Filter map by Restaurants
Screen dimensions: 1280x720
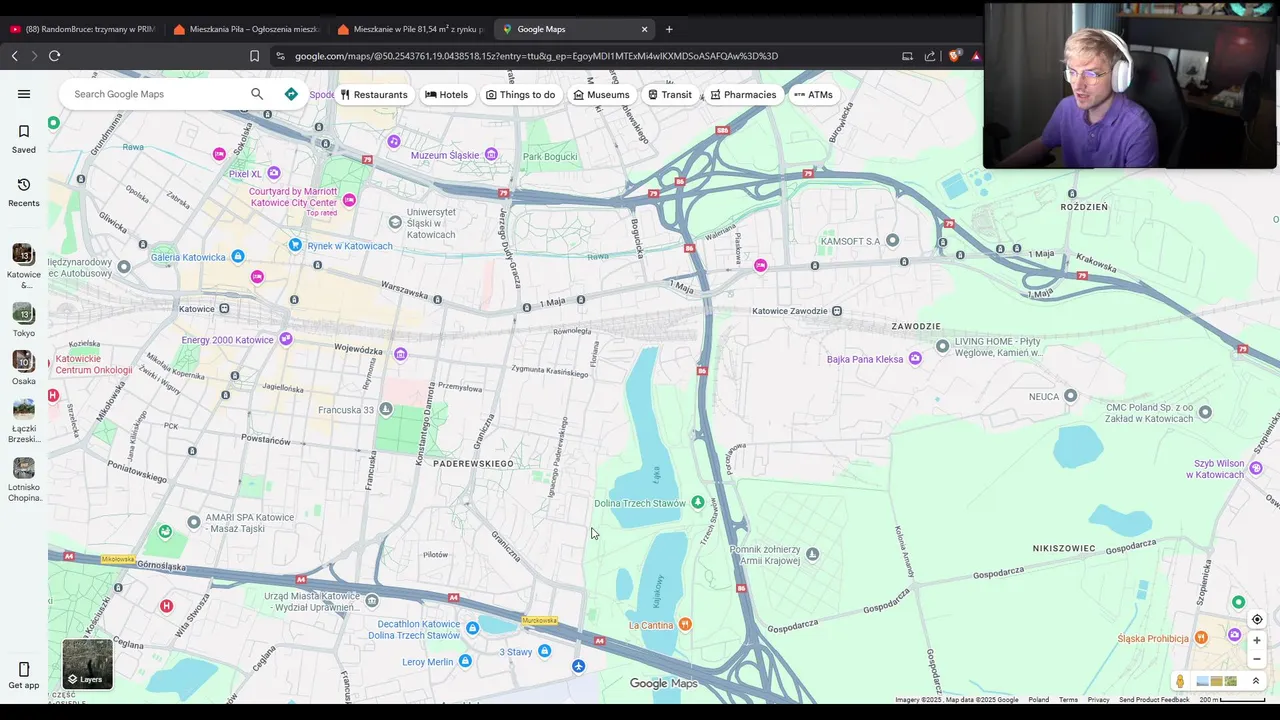(x=374, y=95)
